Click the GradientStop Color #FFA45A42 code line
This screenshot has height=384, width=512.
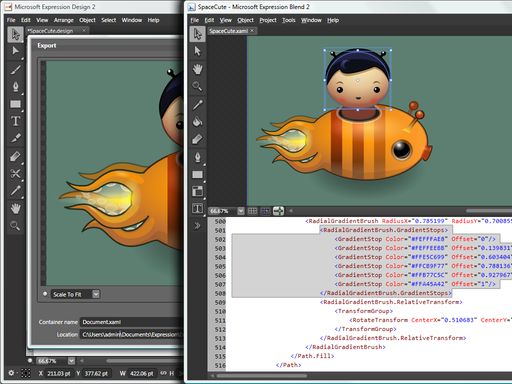(x=415, y=284)
